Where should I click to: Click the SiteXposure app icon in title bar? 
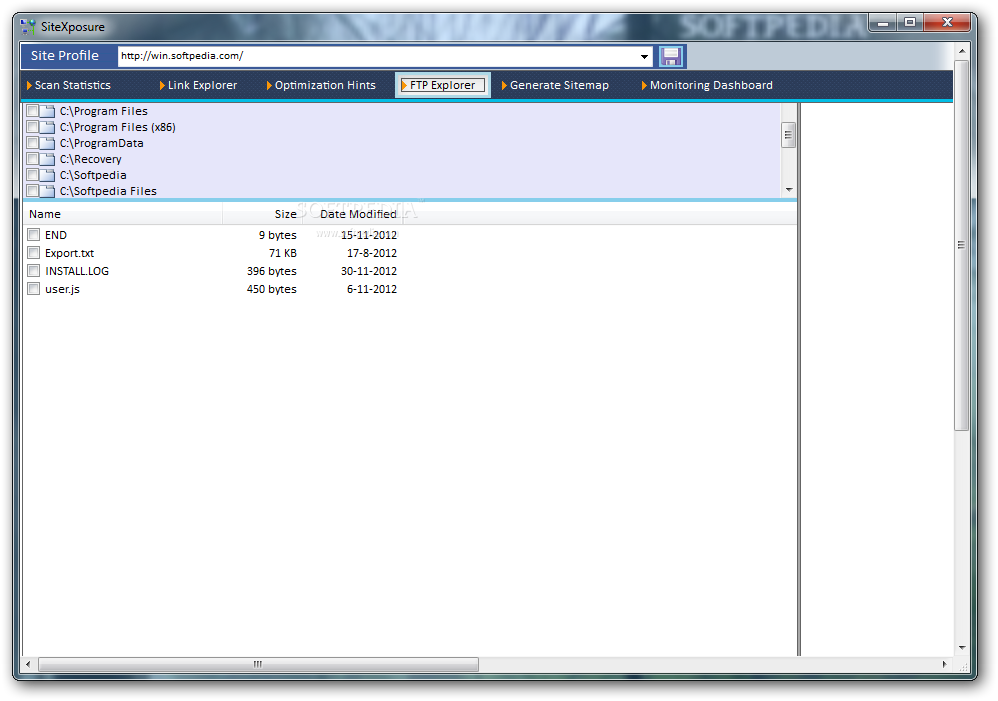pos(28,27)
